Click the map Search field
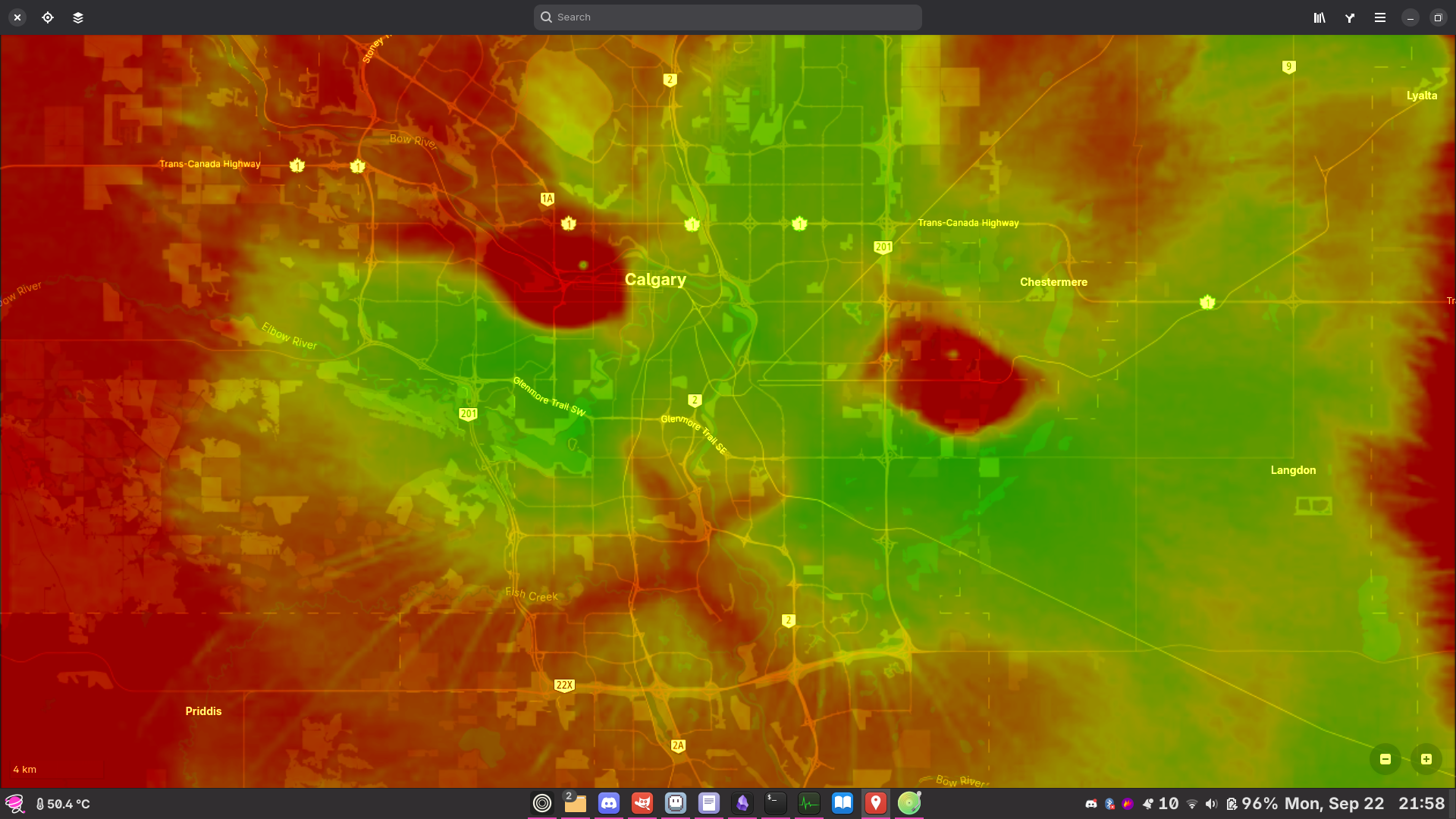This screenshot has height=819, width=1456. point(728,17)
